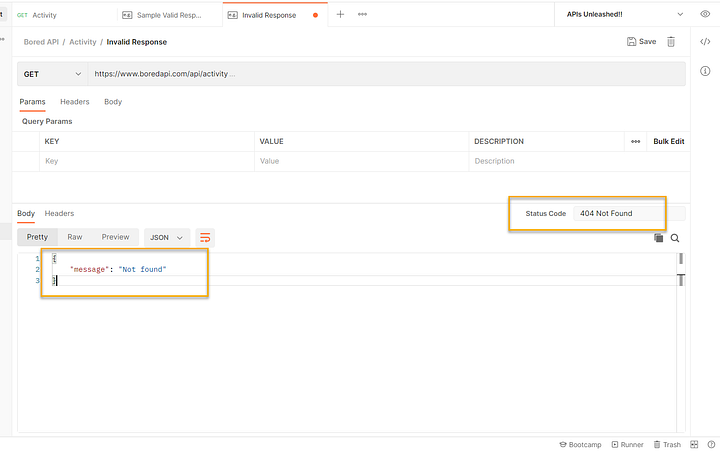Click the KEY column header
Screen dimensions: 720x451
[x=52, y=141]
